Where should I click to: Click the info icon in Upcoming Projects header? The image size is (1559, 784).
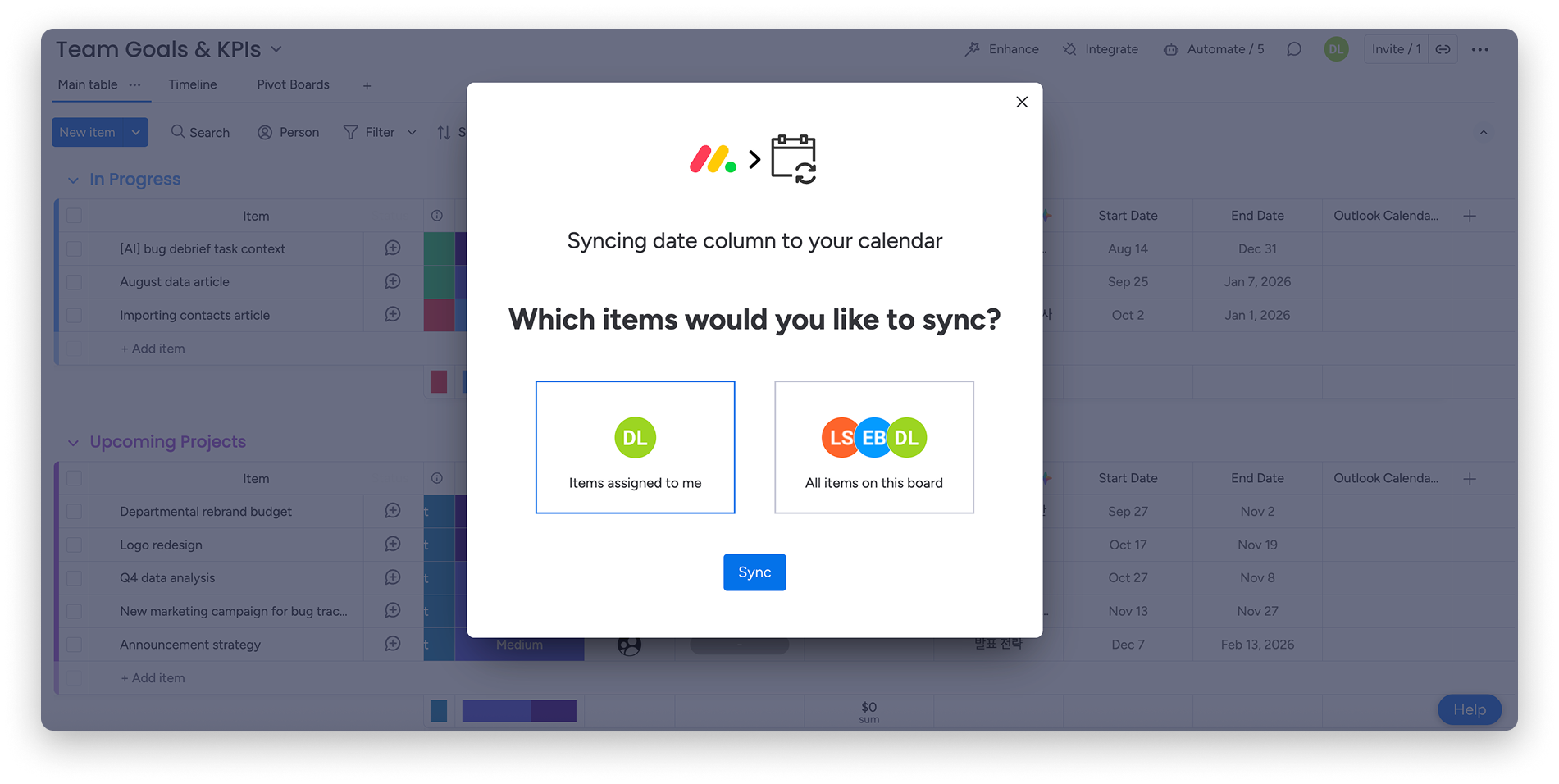[x=437, y=478]
